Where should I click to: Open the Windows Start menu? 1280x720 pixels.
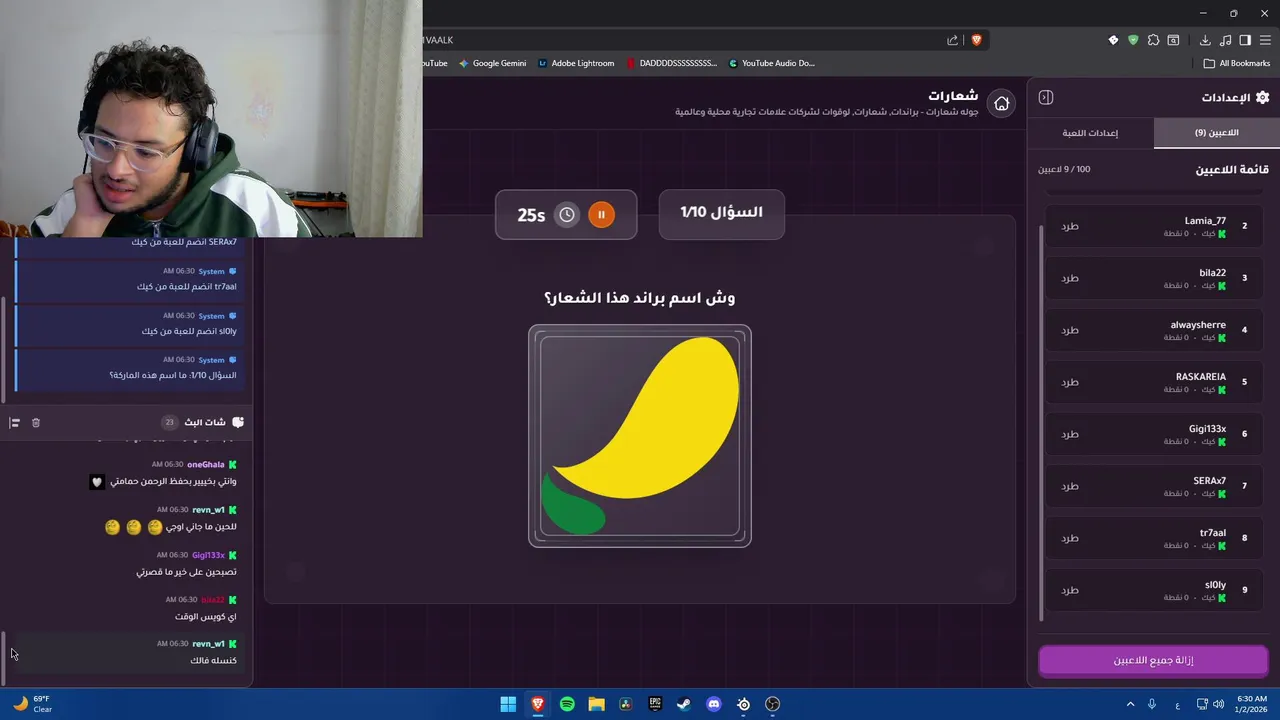pyautogui.click(x=508, y=704)
